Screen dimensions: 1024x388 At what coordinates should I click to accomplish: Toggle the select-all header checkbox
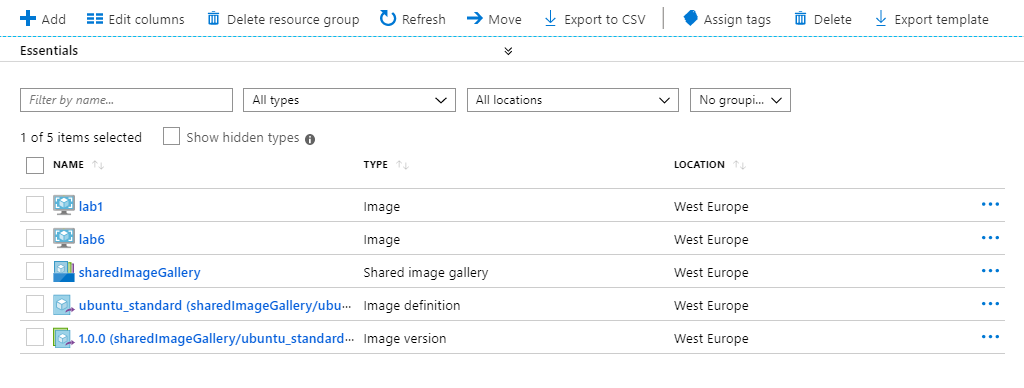[x=35, y=165]
